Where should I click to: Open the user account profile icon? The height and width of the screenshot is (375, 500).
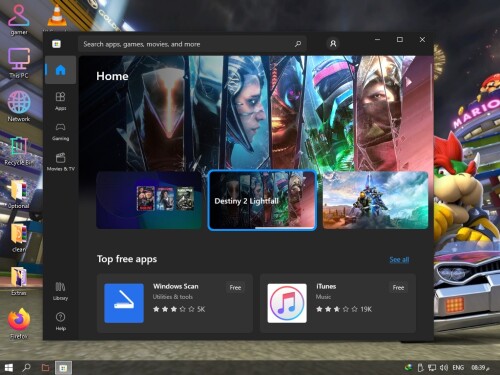[x=333, y=44]
